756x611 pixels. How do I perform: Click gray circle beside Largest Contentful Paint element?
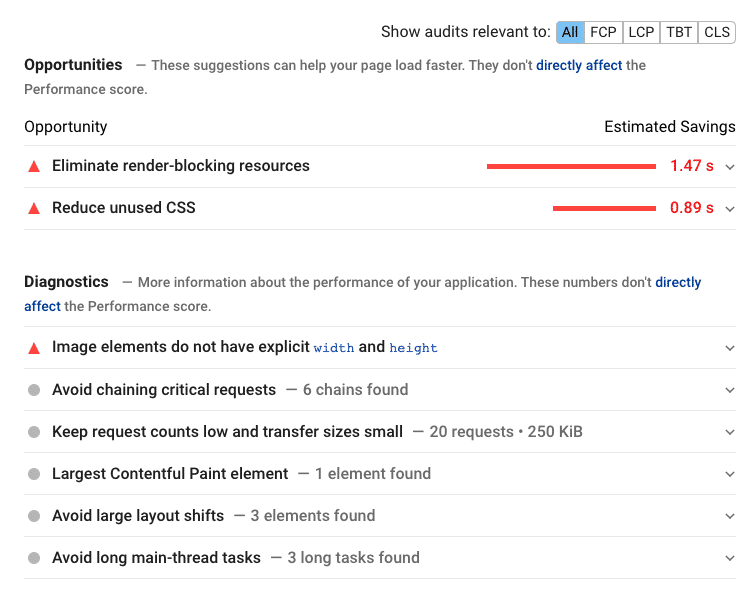pyautogui.click(x=33, y=474)
